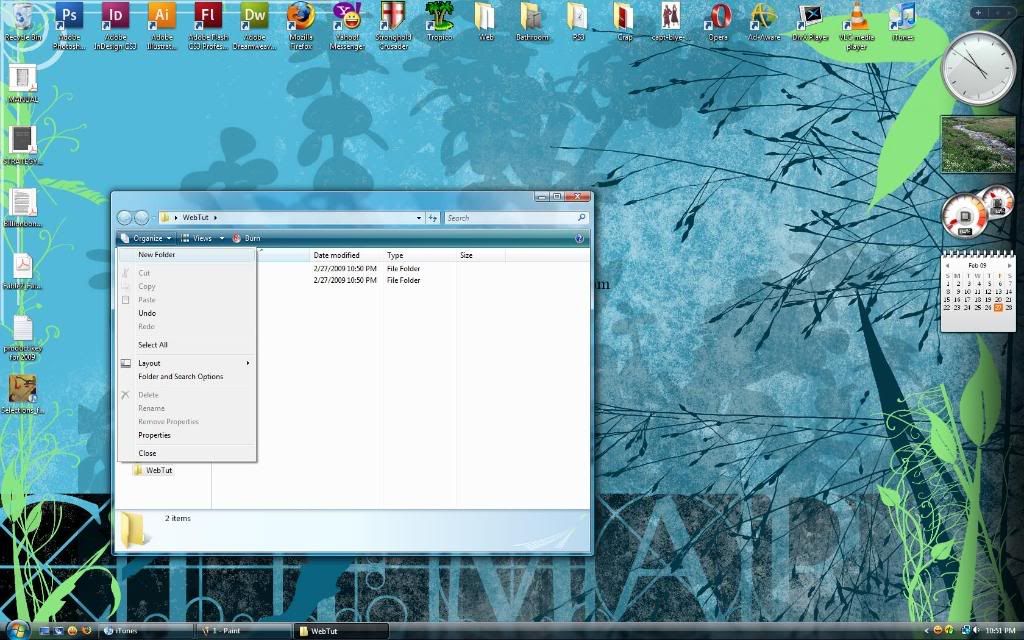Choose New Folder from the Organize menu
Image resolution: width=1024 pixels, height=640 pixels.
click(157, 255)
